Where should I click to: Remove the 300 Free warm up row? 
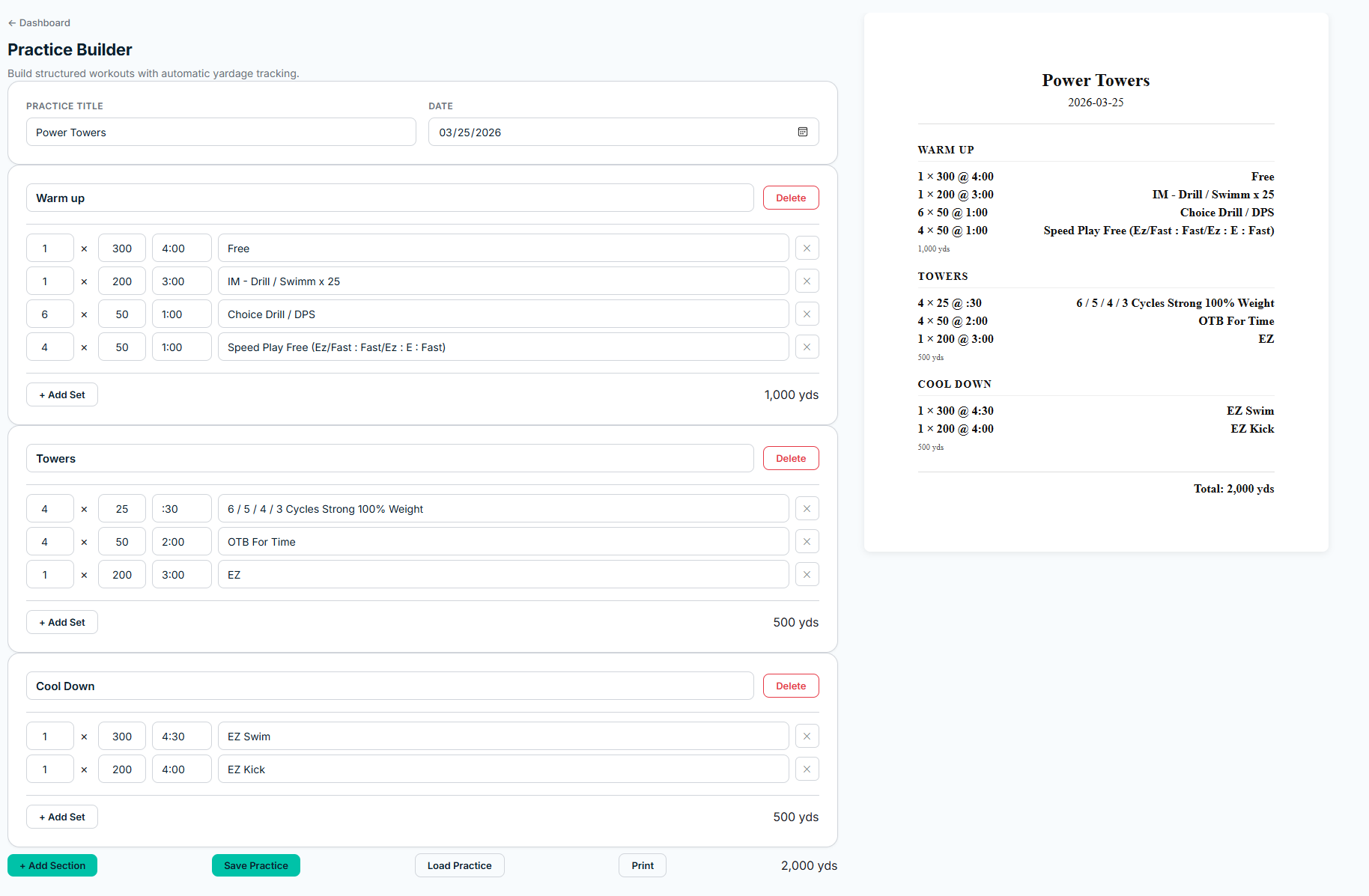[807, 248]
